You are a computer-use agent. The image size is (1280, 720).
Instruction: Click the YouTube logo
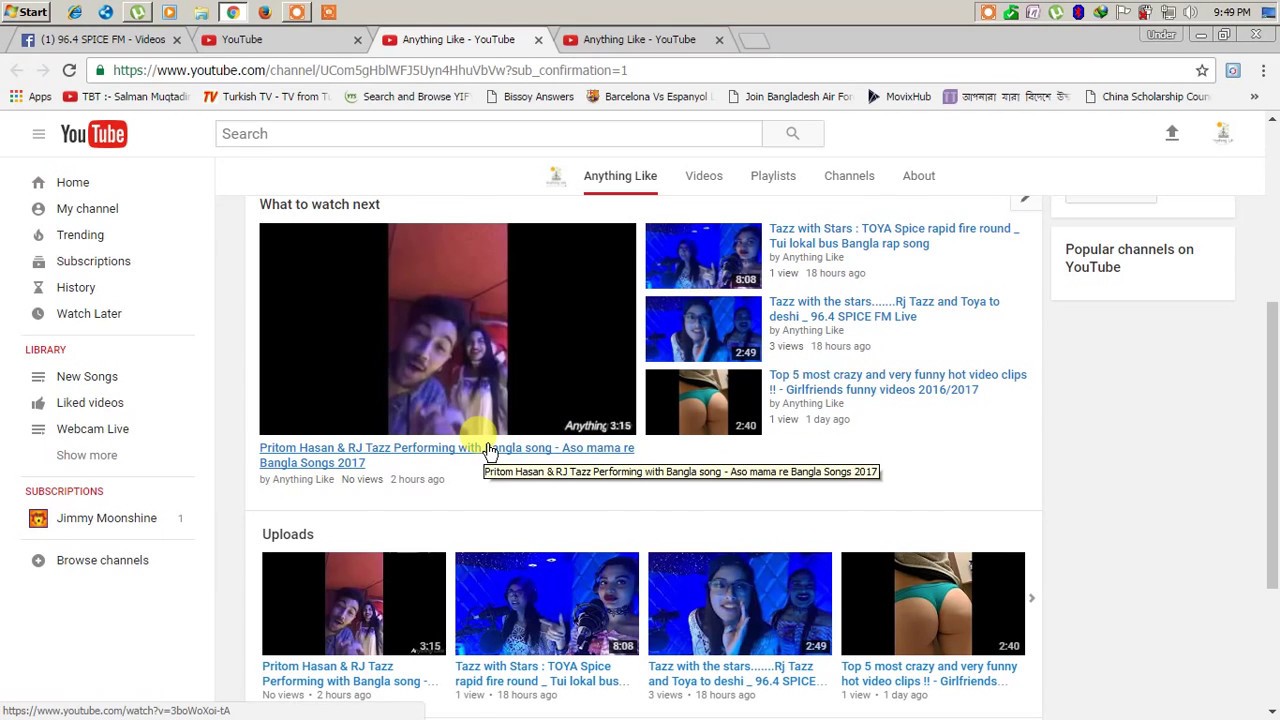93,134
